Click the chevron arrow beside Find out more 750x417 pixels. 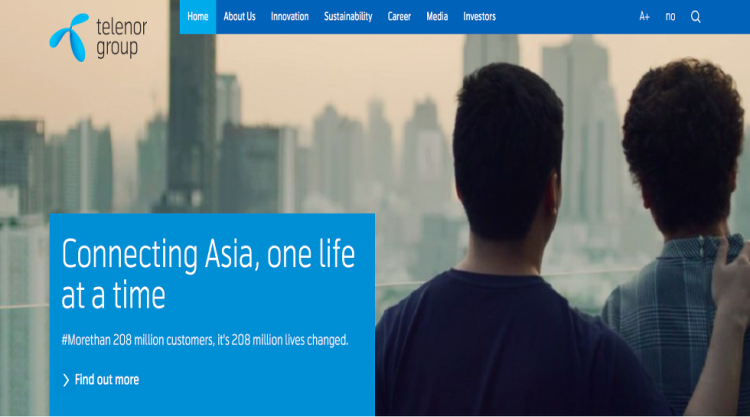(66, 380)
